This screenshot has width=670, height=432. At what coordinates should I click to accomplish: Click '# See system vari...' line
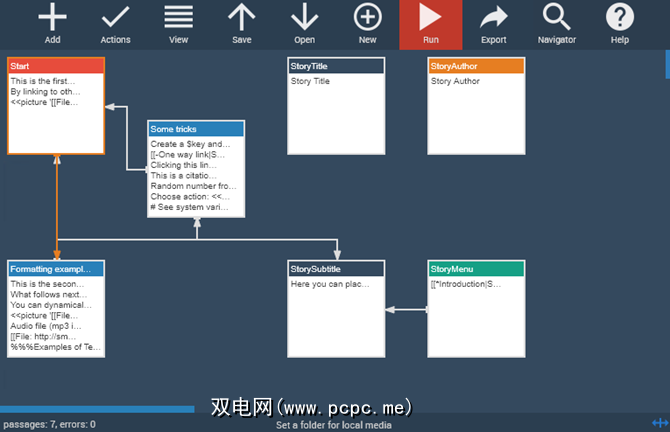189,207
